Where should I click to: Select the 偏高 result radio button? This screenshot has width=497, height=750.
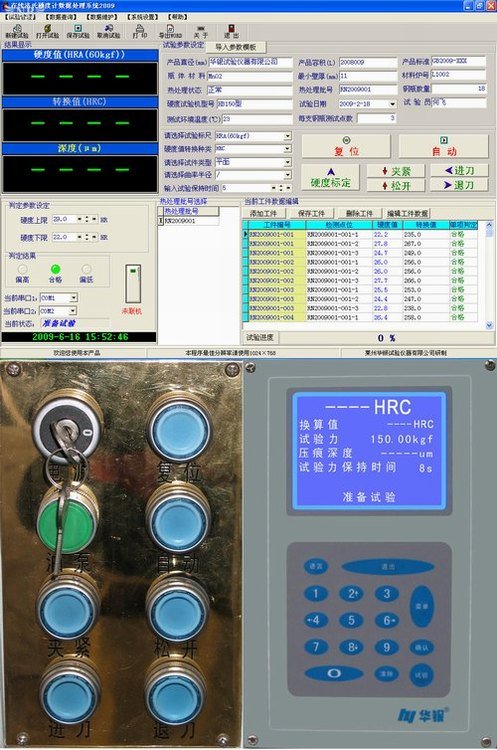22,269
